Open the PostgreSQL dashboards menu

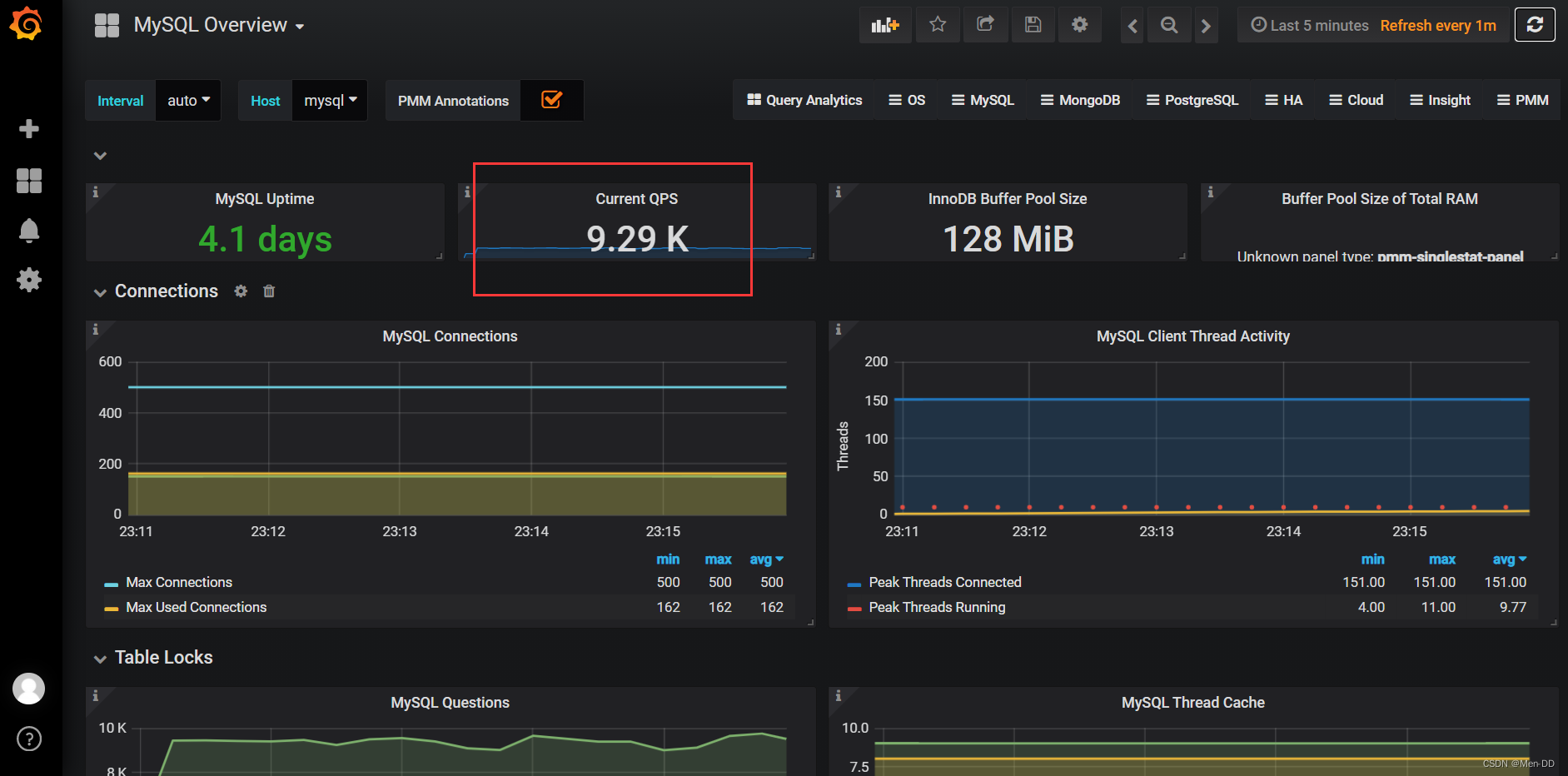point(1192,100)
